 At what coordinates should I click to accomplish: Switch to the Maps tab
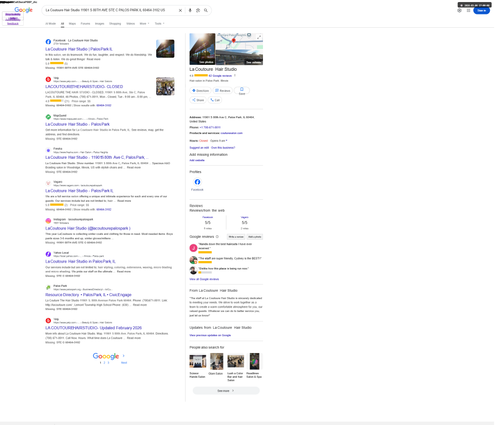(72, 24)
